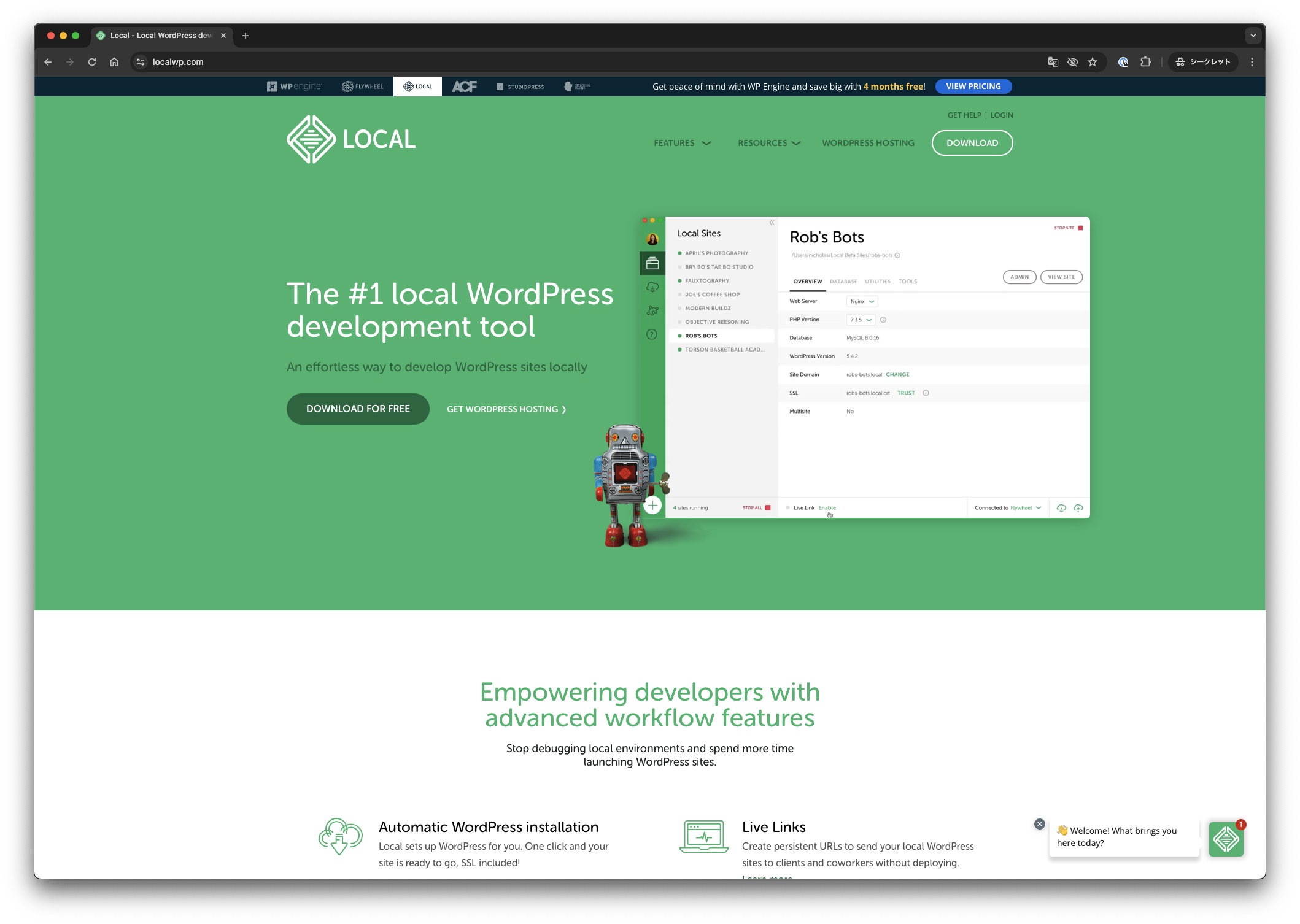Click the Live Links laptop icon

(x=704, y=836)
